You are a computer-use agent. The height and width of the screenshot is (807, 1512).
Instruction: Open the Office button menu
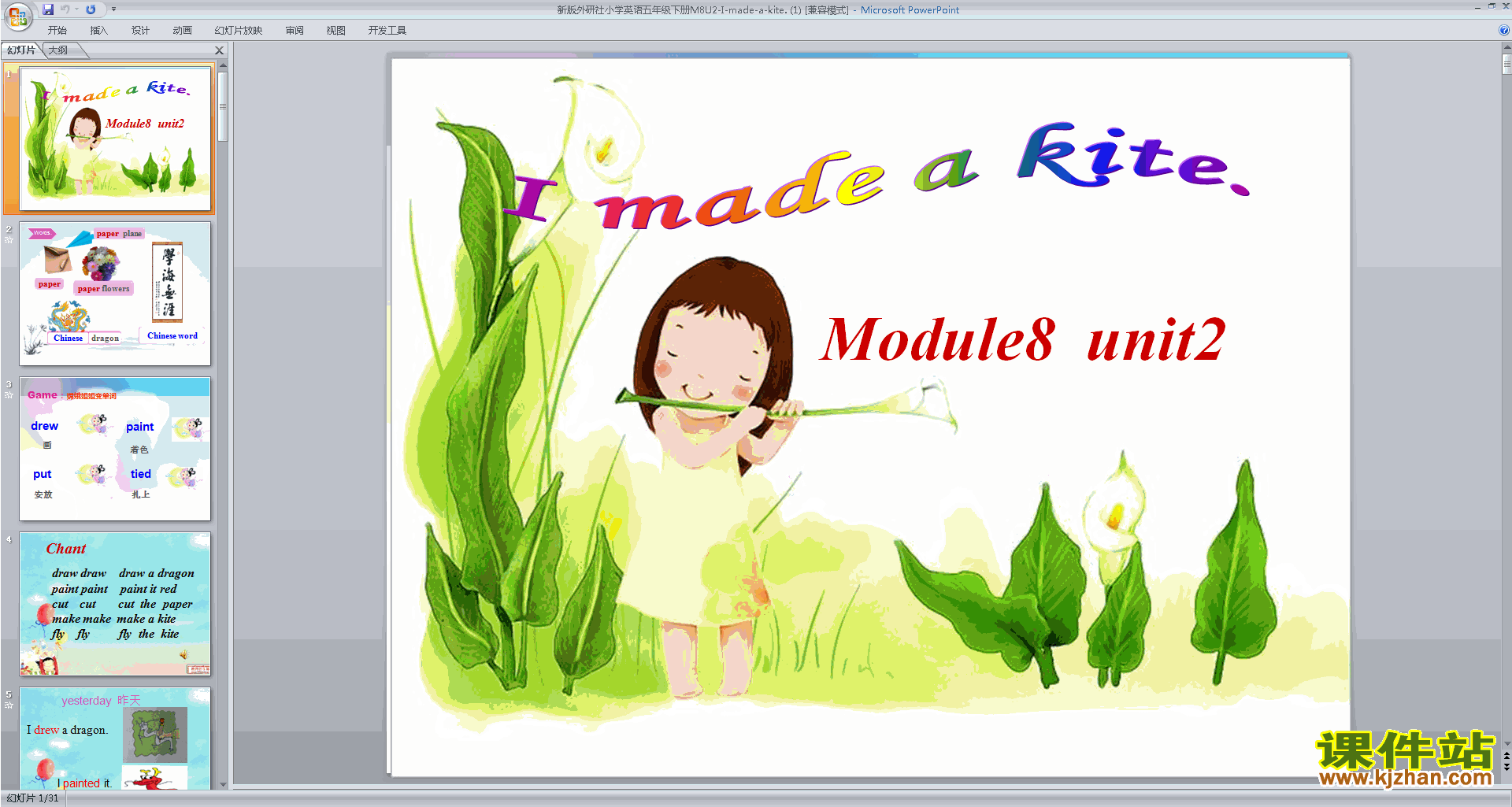(x=17, y=16)
